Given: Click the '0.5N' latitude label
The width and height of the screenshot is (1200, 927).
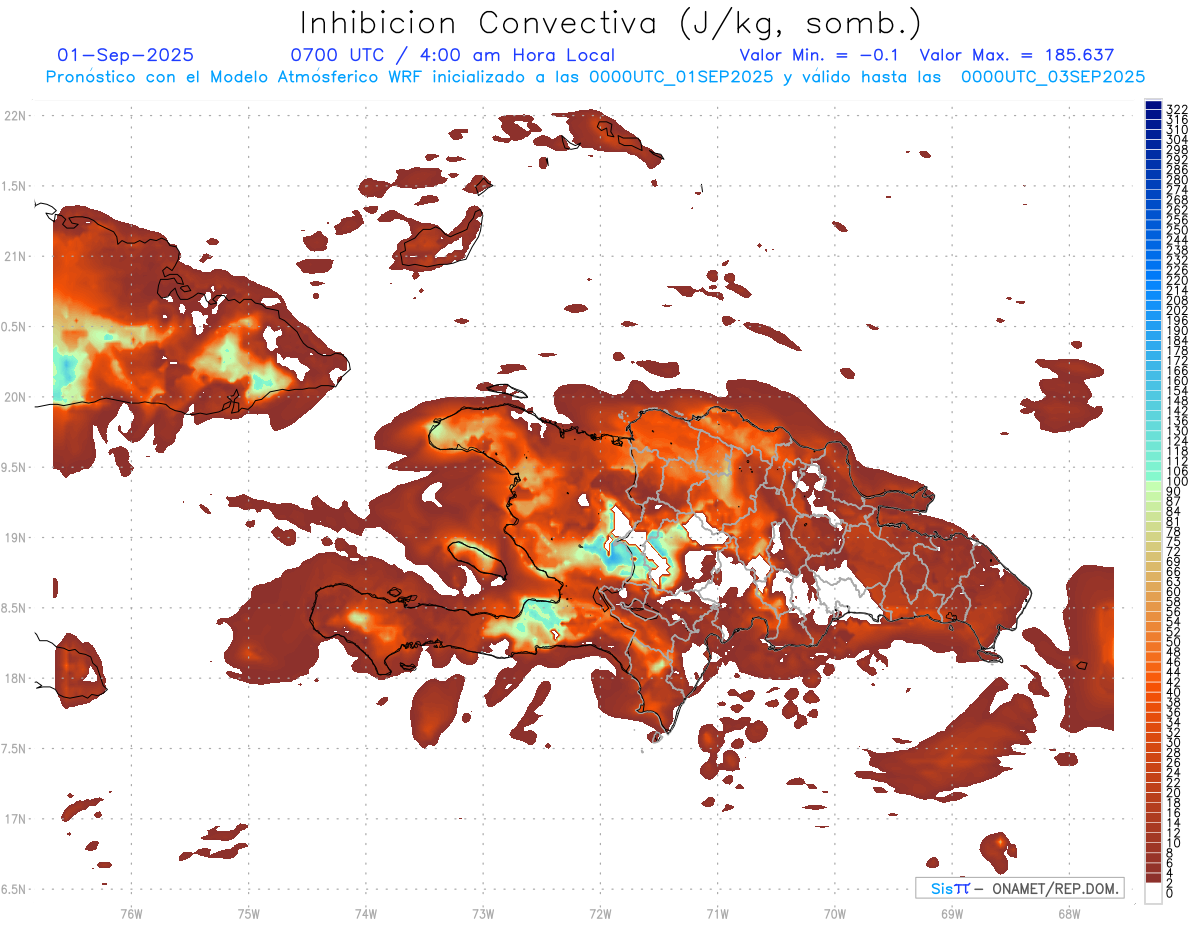Looking at the screenshot, I should pos(15,327).
